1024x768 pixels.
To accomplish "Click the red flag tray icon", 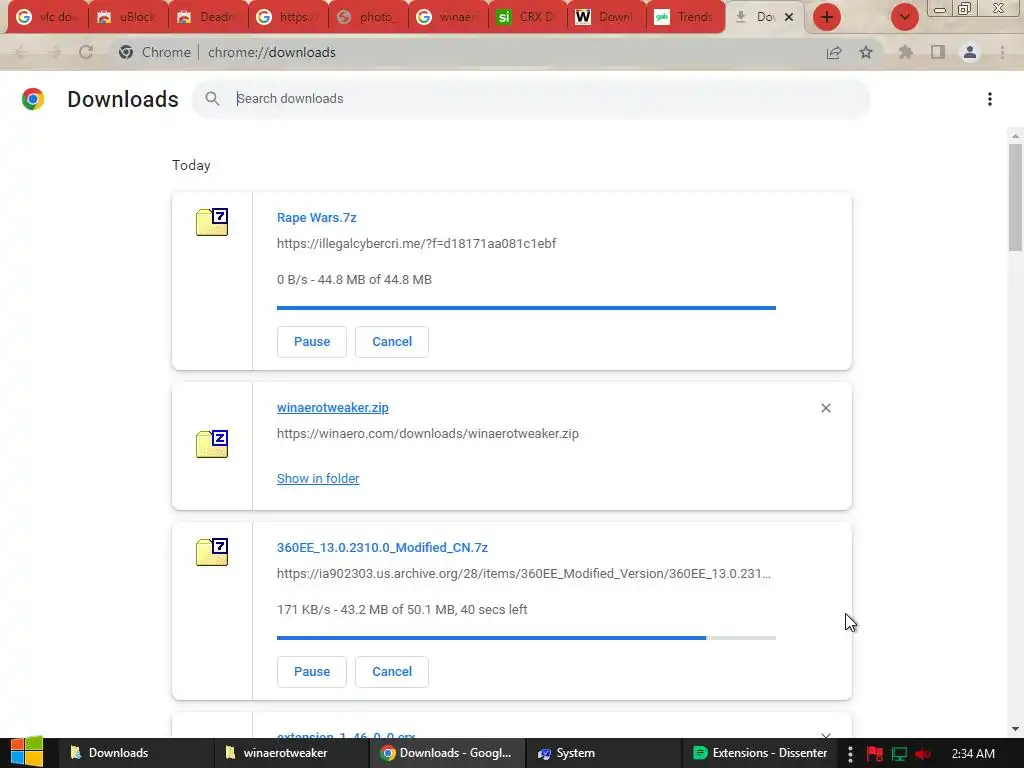I will (x=874, y=754).
